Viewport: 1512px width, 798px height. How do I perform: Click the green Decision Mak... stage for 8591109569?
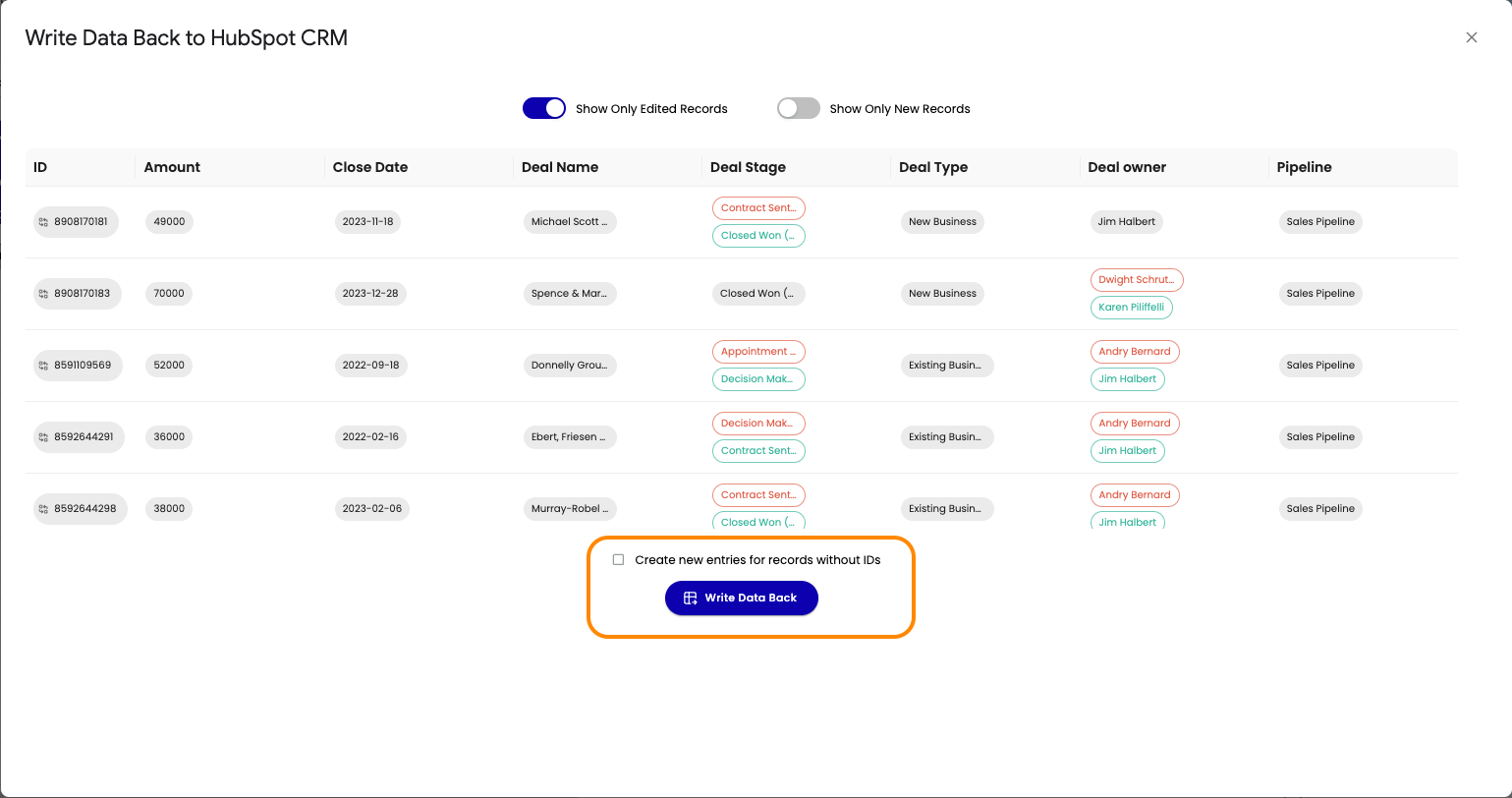(758, 379)
